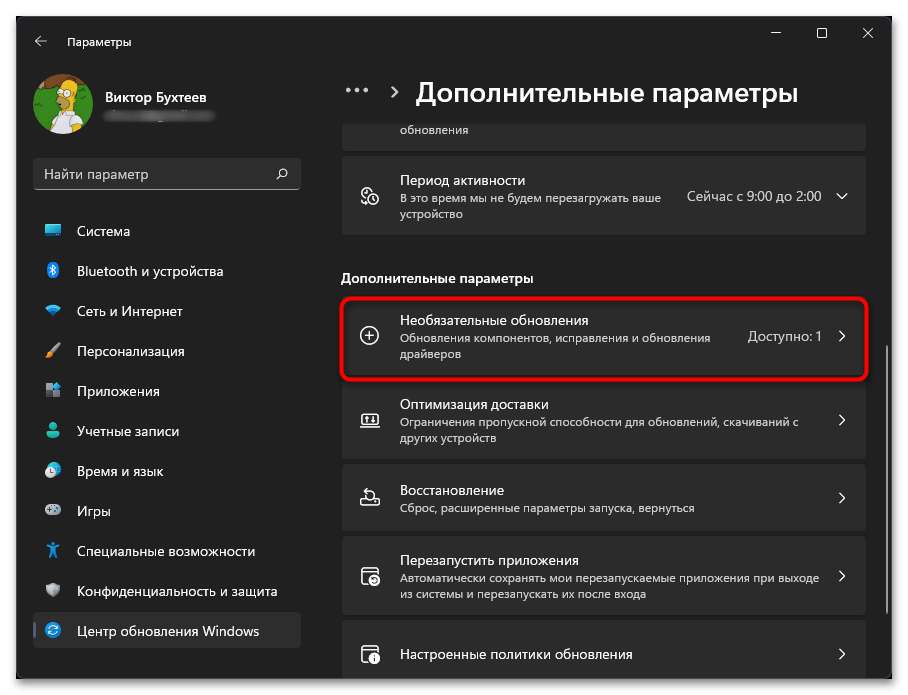Go to Сеть и Интернет

[x=167, y=311]
